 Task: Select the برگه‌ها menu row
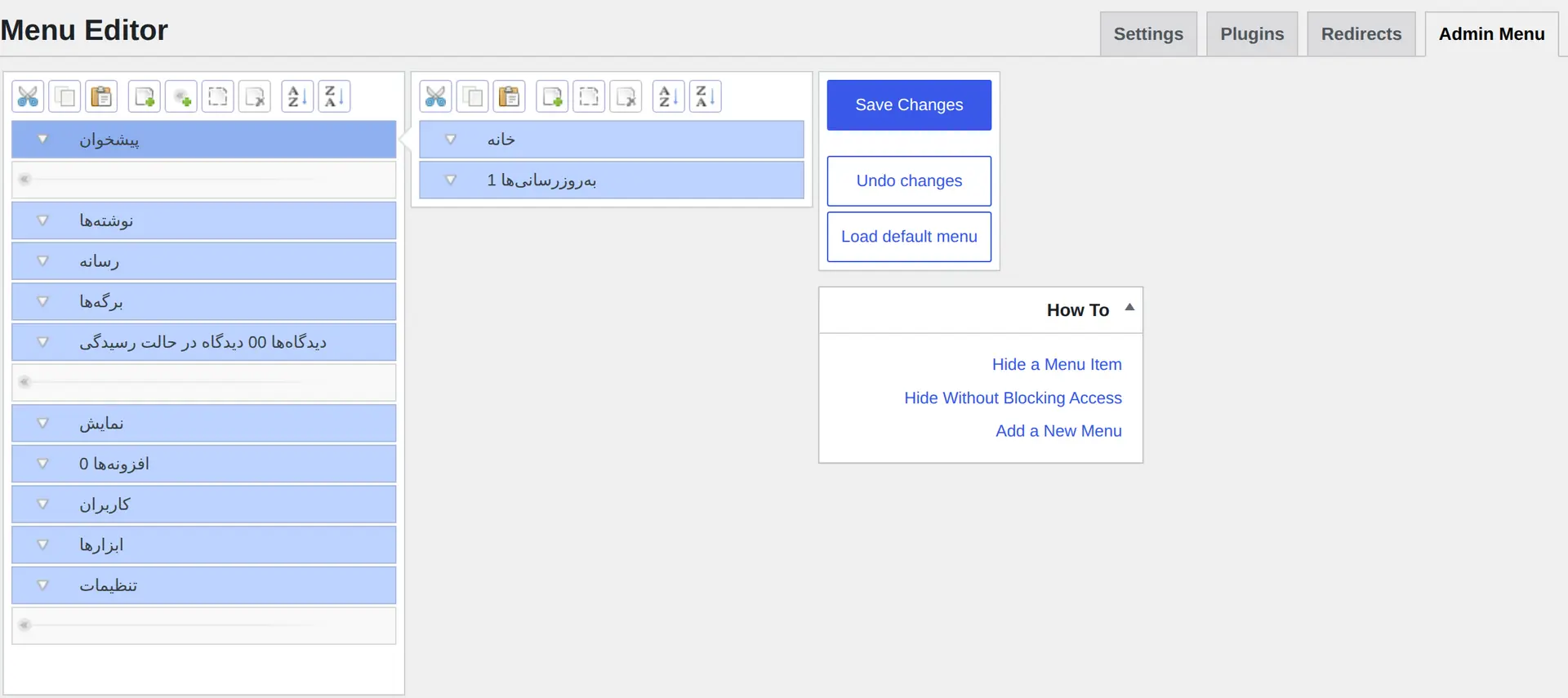click(x=204, y=301)
